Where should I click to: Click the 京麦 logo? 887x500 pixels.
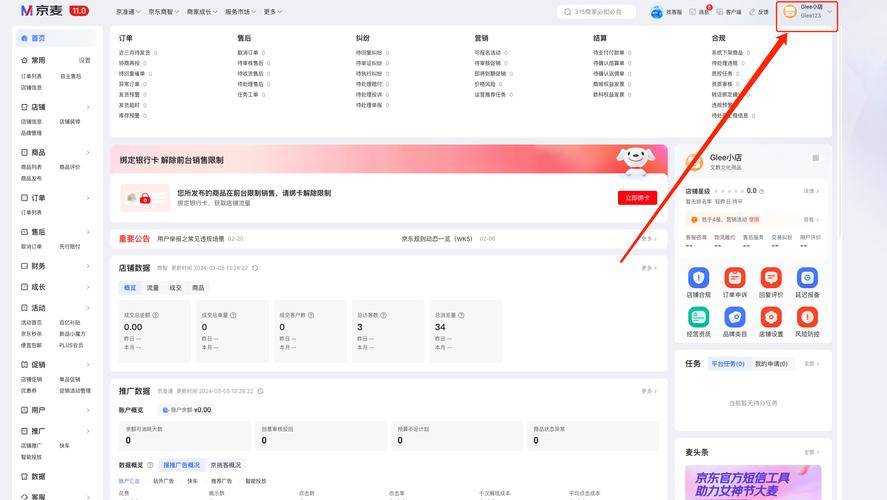click(41, 11)
